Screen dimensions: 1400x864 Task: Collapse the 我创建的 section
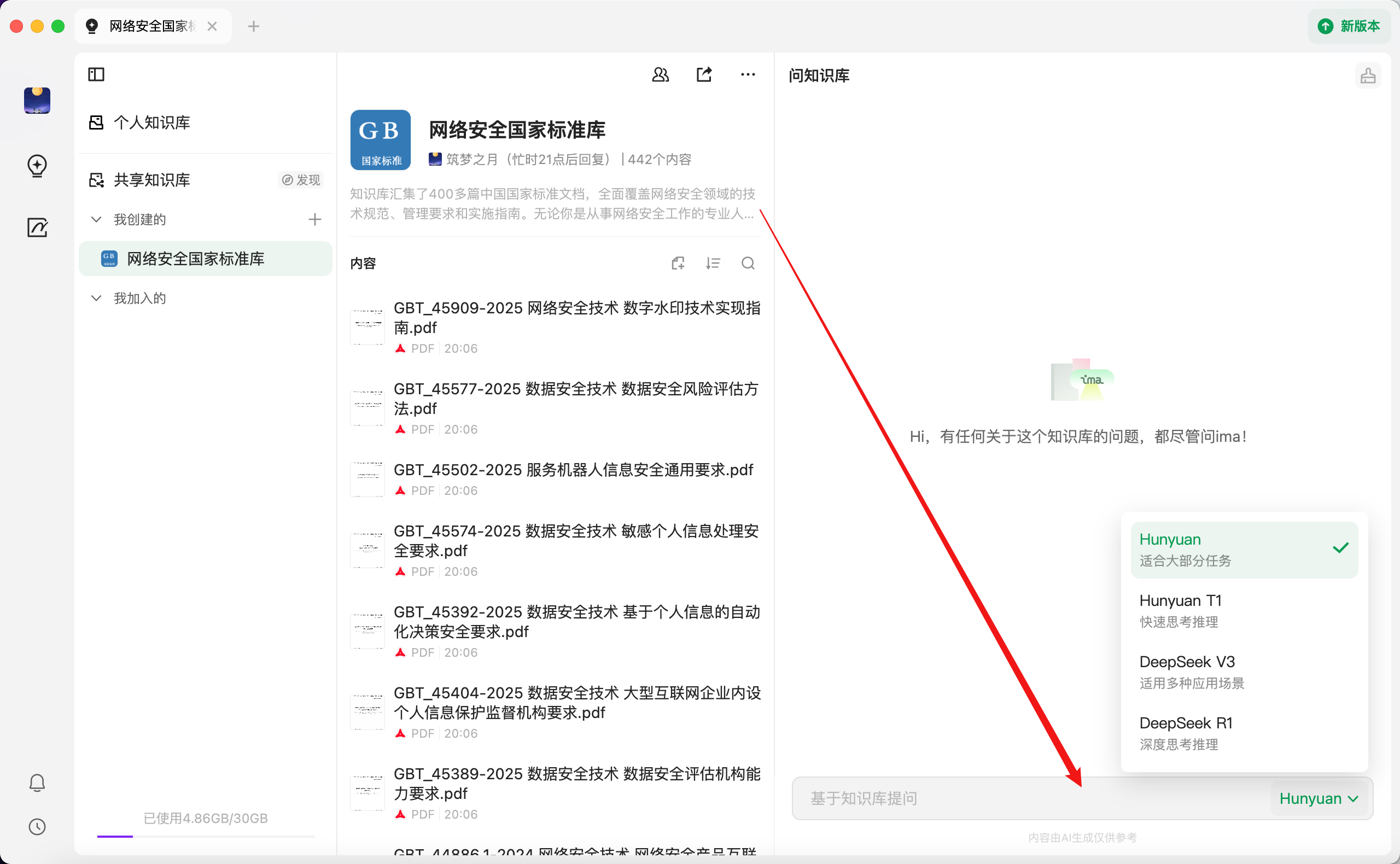pyautogui.click(x=97, y=219)
